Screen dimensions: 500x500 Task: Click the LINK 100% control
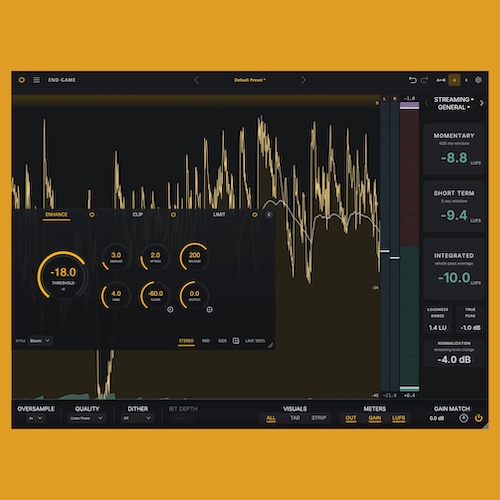tap(255, 341)
